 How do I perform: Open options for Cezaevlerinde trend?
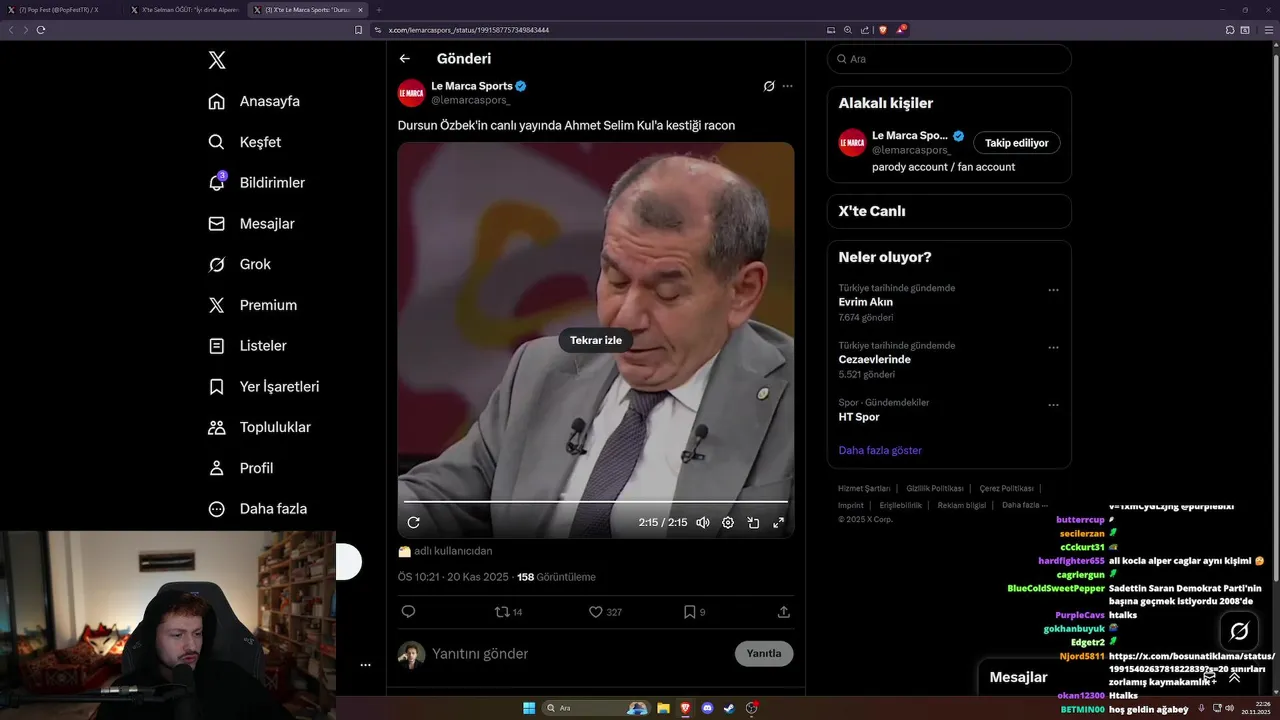pyautogui.click(x=1053, y=347)
